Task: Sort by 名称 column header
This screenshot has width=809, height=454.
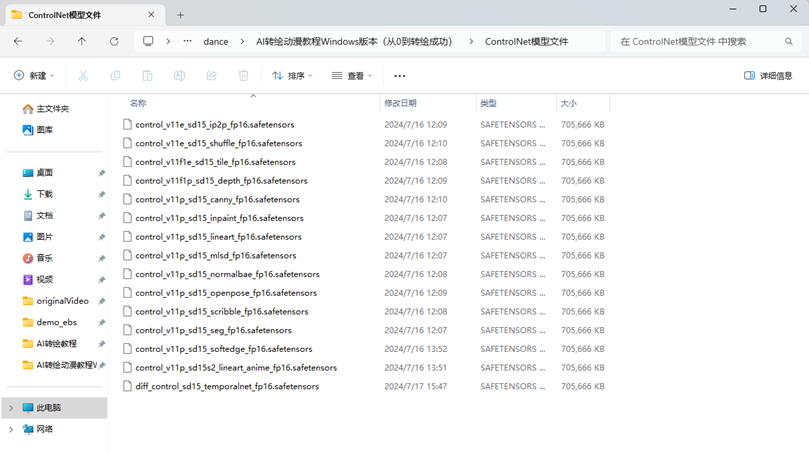Action: point(253,103)
